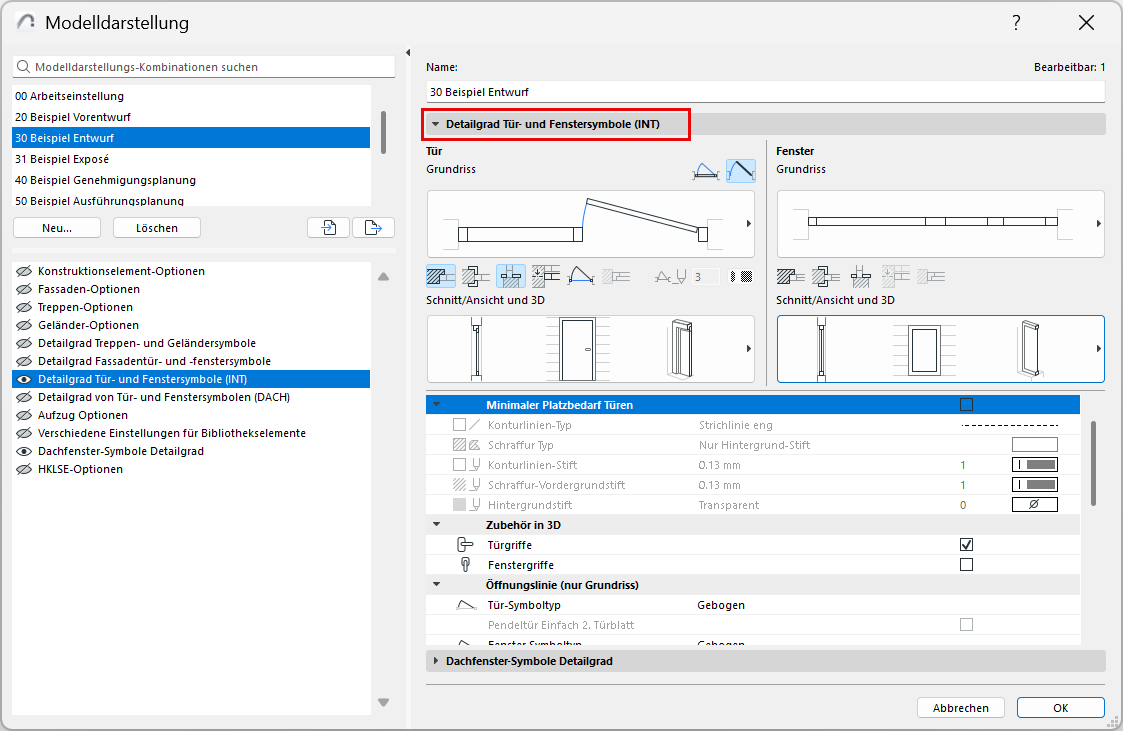Viewport: 1123px width, 731px height.
Task: Select the door swing arc icon below the Tür preview
Action: [579, 277]
